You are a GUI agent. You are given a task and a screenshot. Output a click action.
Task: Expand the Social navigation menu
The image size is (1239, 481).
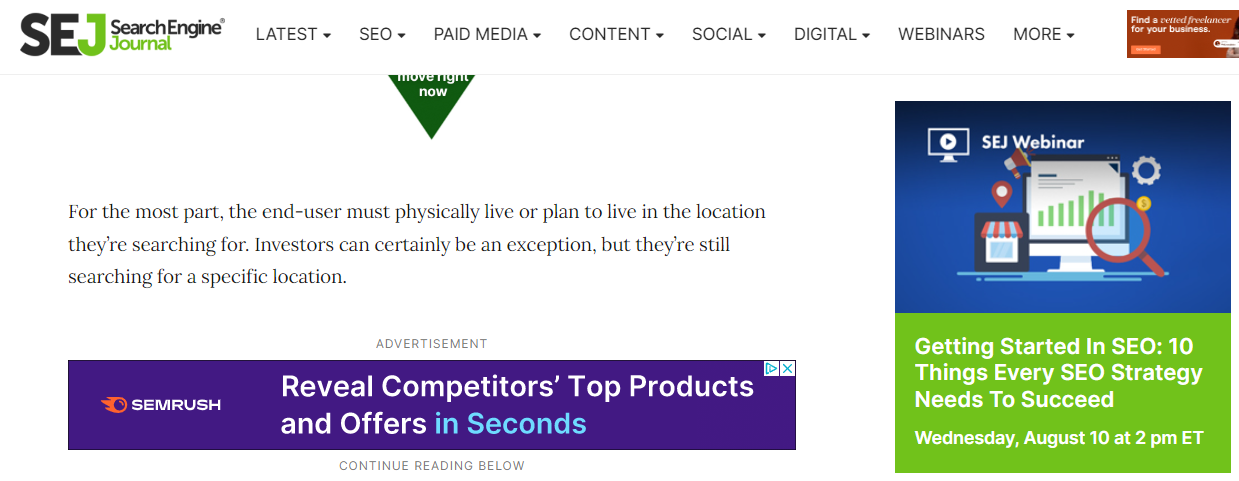coord(729,34)
